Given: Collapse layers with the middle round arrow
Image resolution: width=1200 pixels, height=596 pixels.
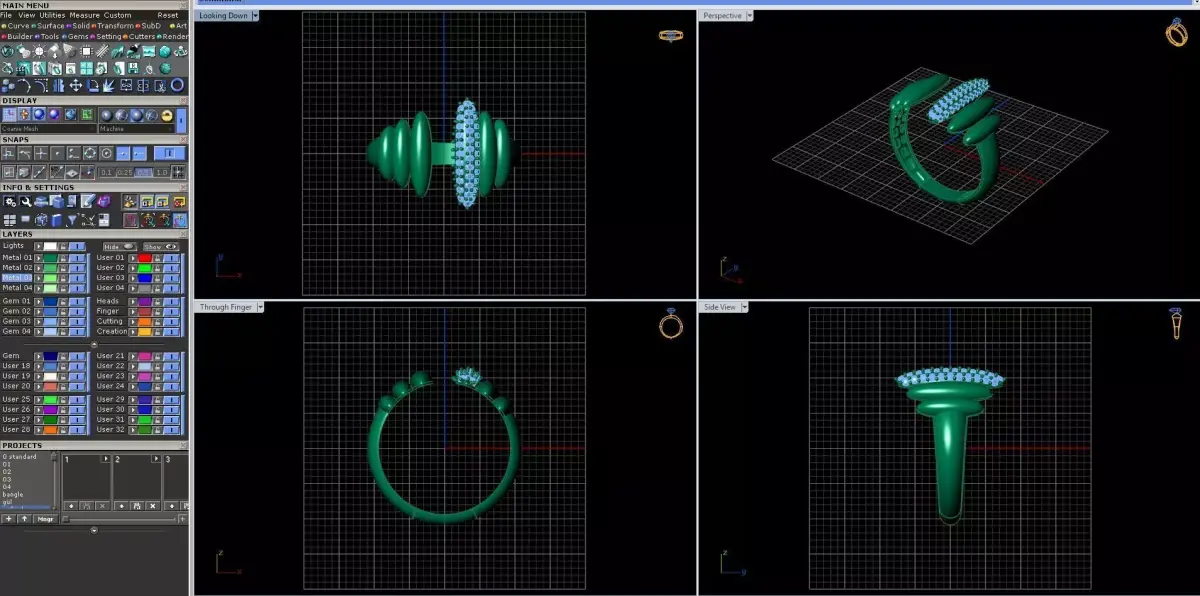Looking at the screenshot, I should pos(94,345).
